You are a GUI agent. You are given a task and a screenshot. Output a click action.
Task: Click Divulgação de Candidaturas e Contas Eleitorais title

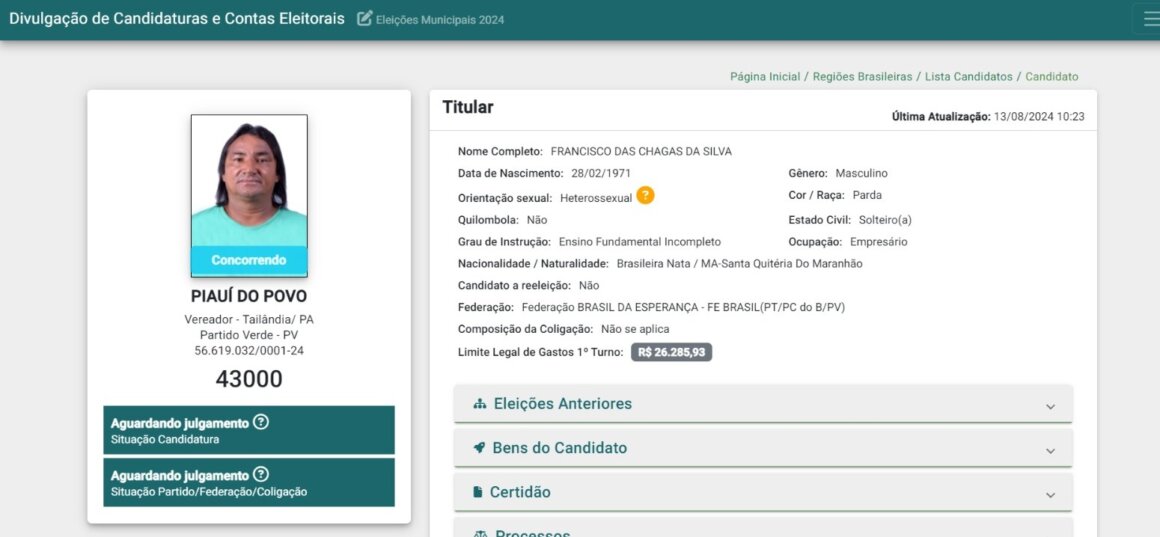tap(177, 19)
